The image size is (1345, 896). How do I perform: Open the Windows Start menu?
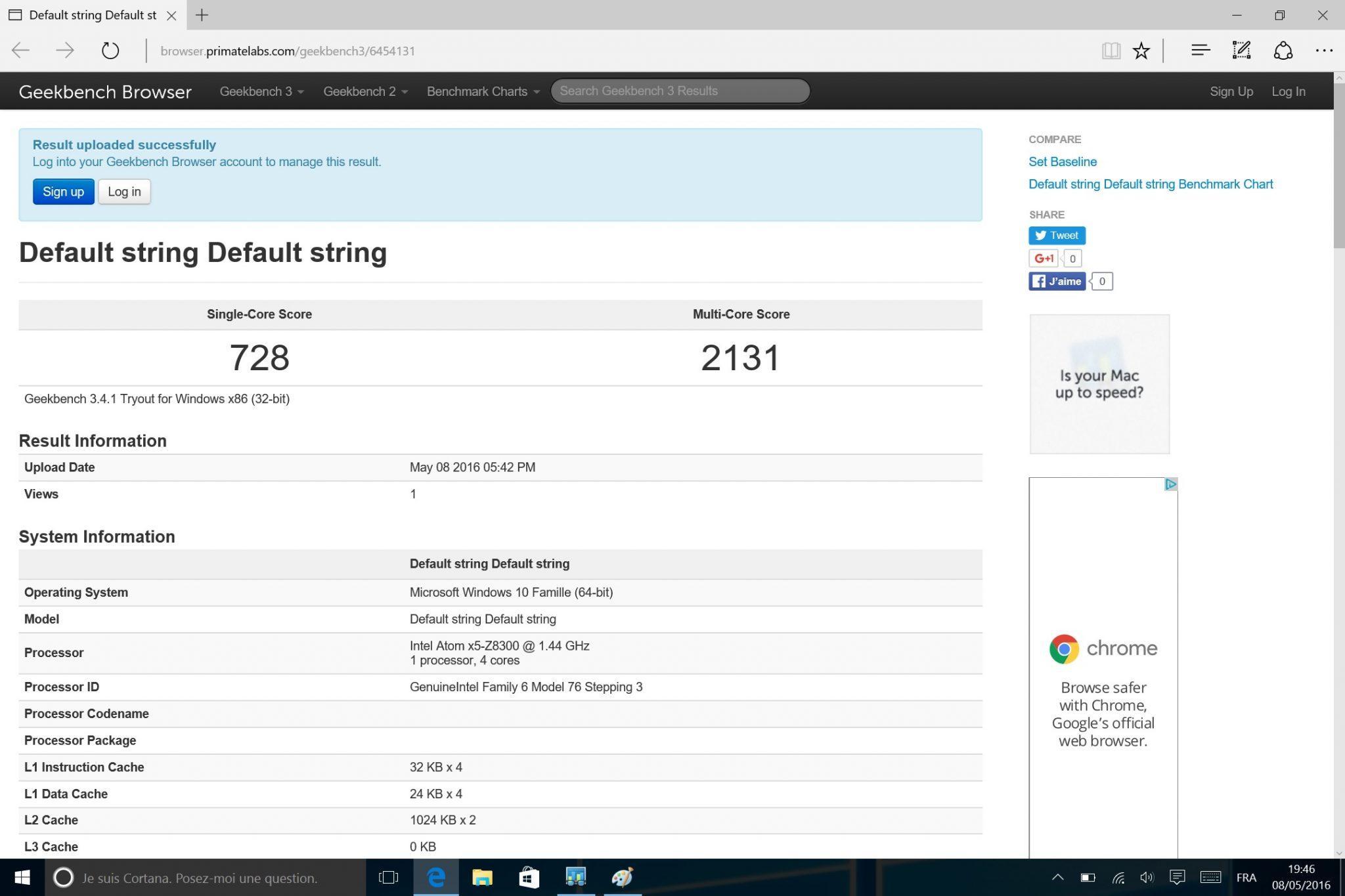(x=22, y=878)
